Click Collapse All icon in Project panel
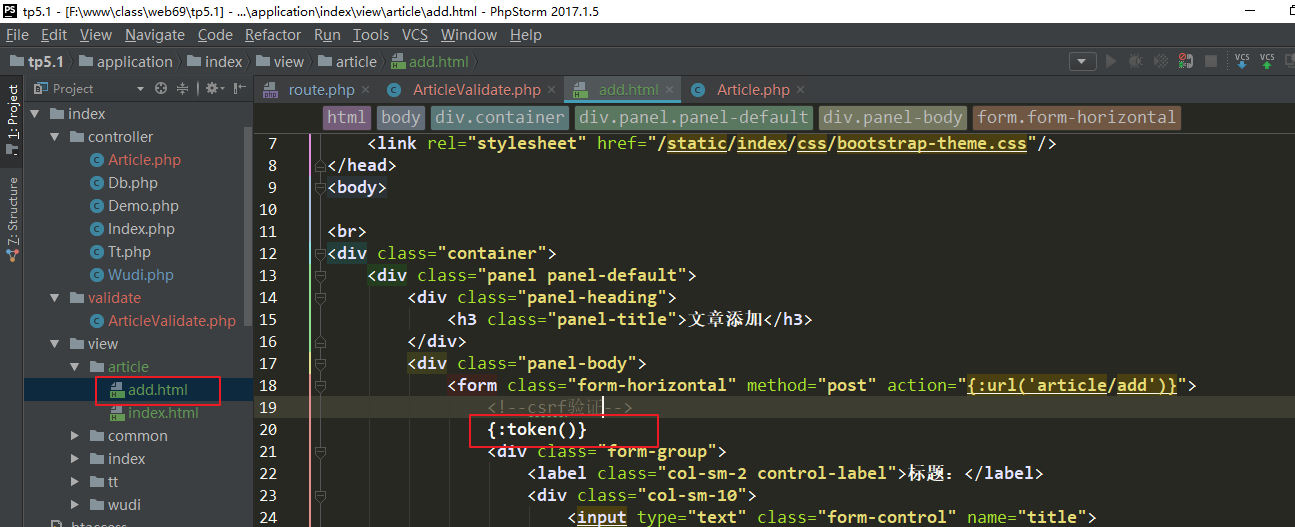The image size is (1295, 527). click(183, 88)
